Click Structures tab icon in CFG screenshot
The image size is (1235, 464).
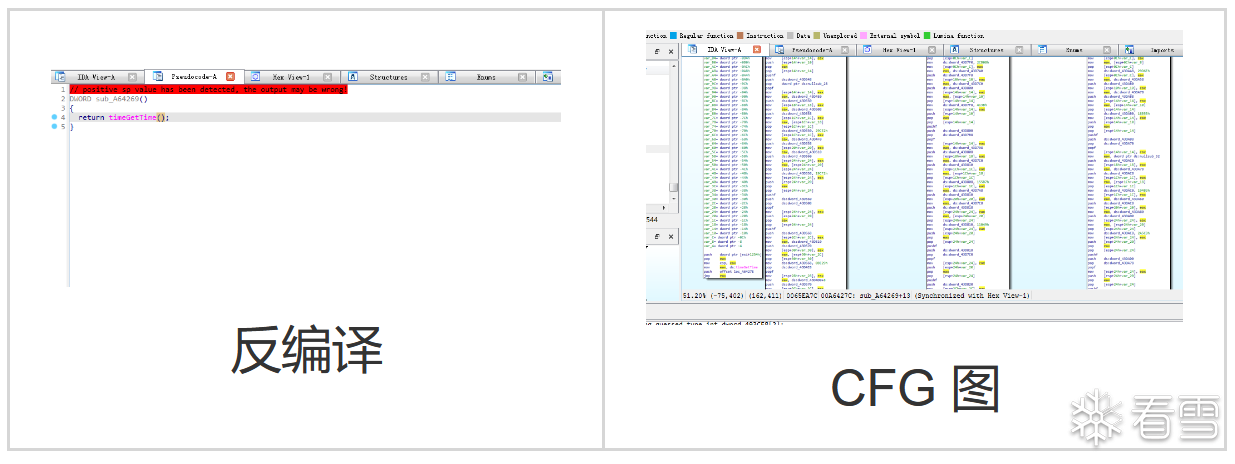(954, 49)
